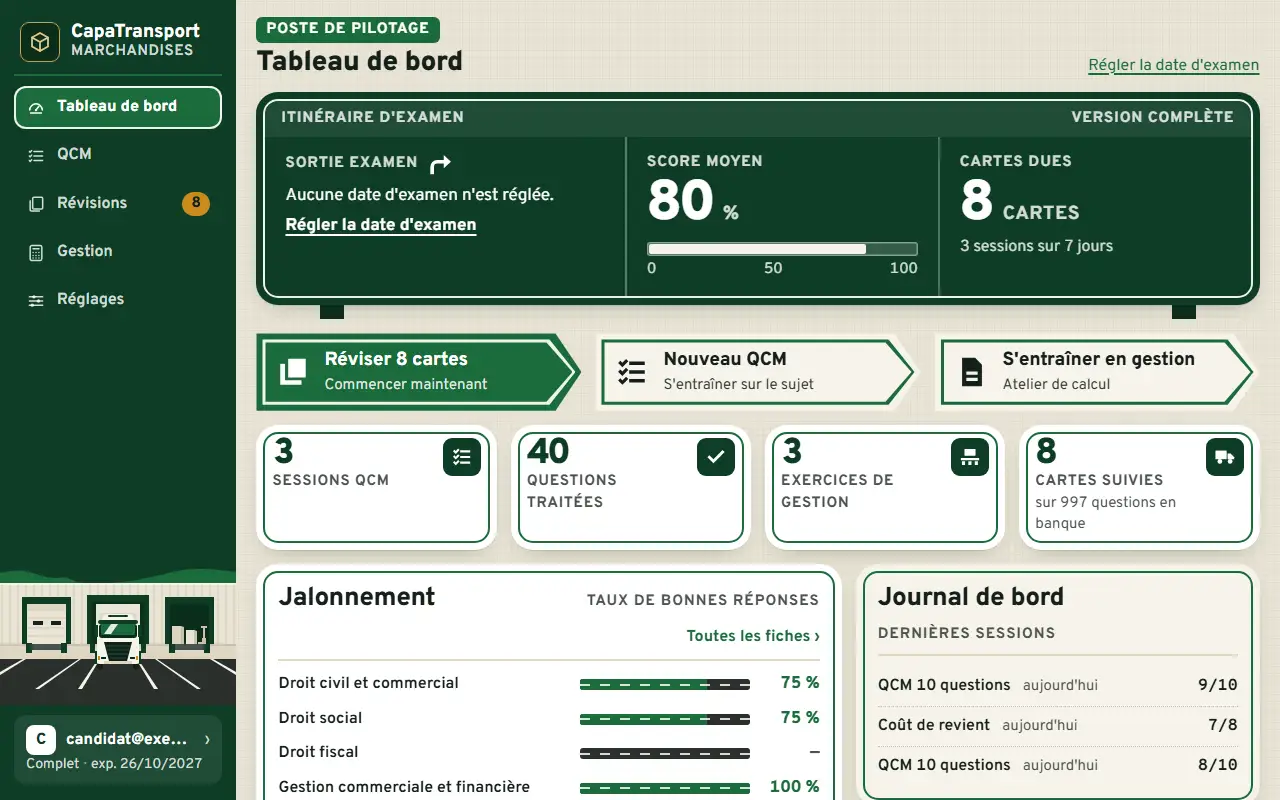Click the document icon in S'entraîner en gestion
This screenshot has height=800, width=1280.
[971, 372]
